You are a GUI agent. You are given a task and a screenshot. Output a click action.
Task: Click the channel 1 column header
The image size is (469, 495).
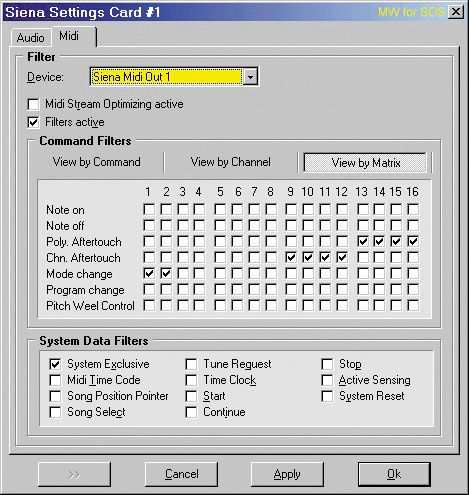coord(148,192)
